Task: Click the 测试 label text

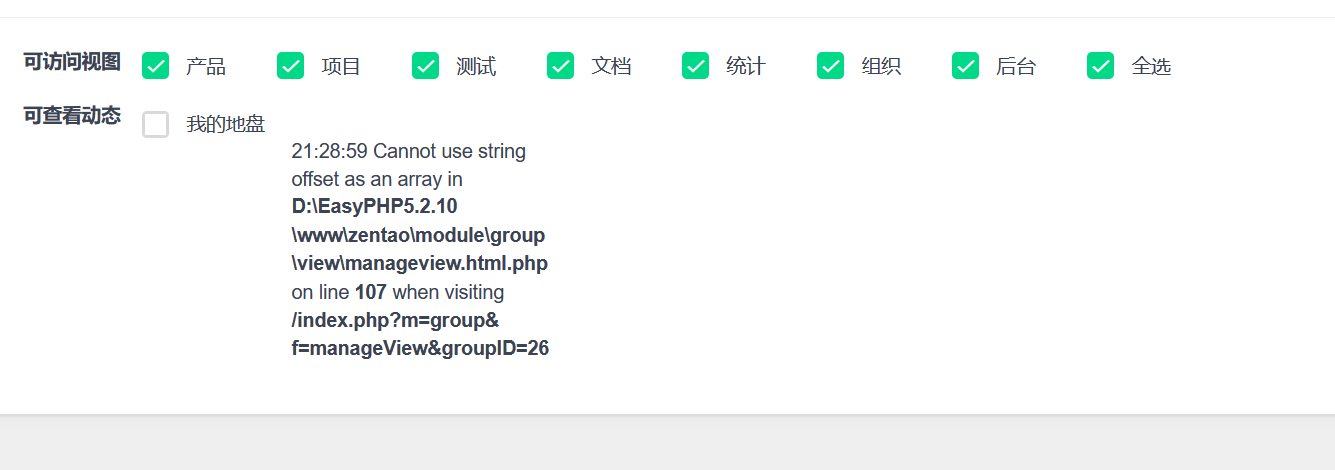Action: [476, 67]
